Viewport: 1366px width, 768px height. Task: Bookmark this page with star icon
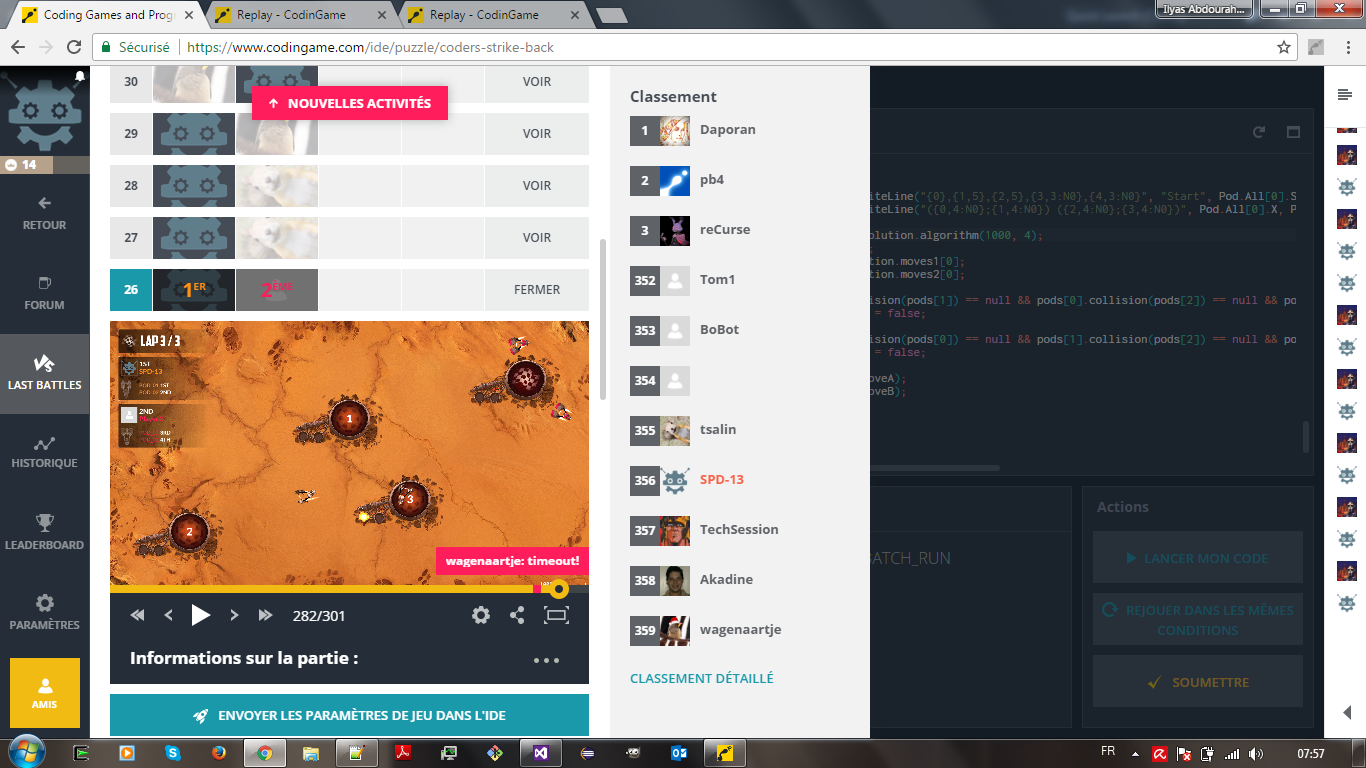1284,47
